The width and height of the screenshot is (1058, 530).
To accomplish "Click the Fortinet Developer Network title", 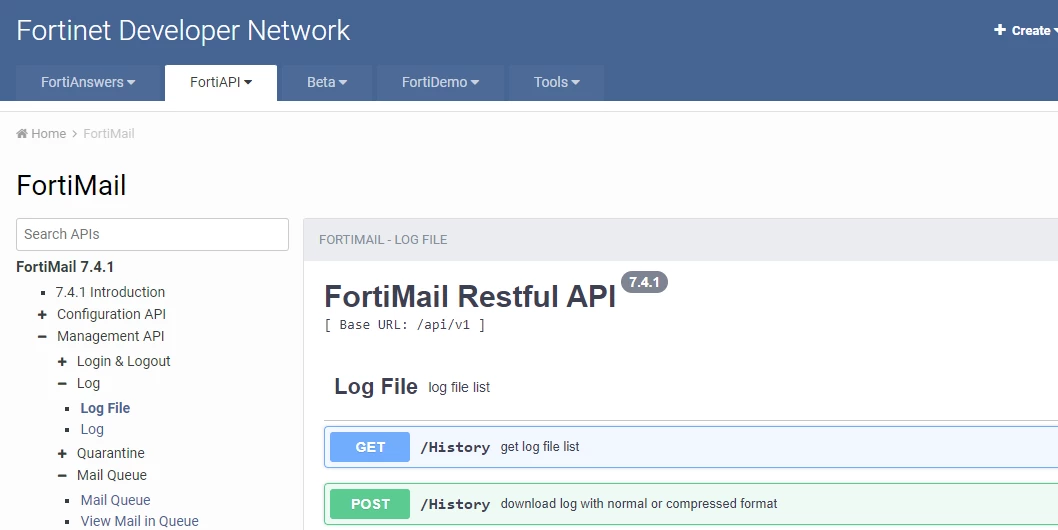I will click(x=183, y=30).
